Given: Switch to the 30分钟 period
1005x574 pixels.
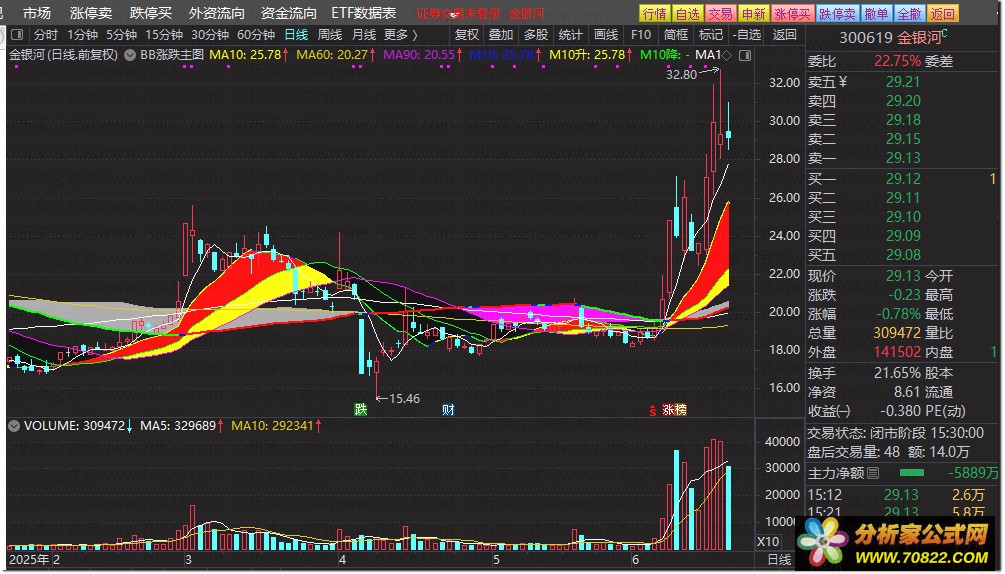Looking at the screenshot, I should click(x=210, y=35).
